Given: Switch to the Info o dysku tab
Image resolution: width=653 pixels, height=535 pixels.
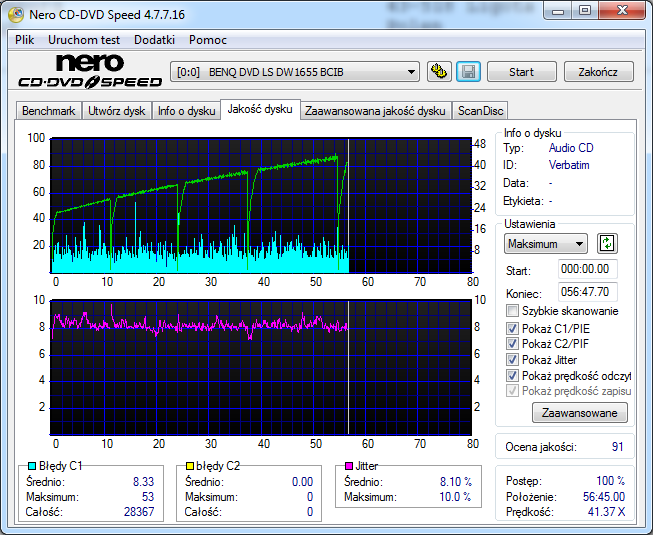Looking at the screenshot, I should [186, 111].
